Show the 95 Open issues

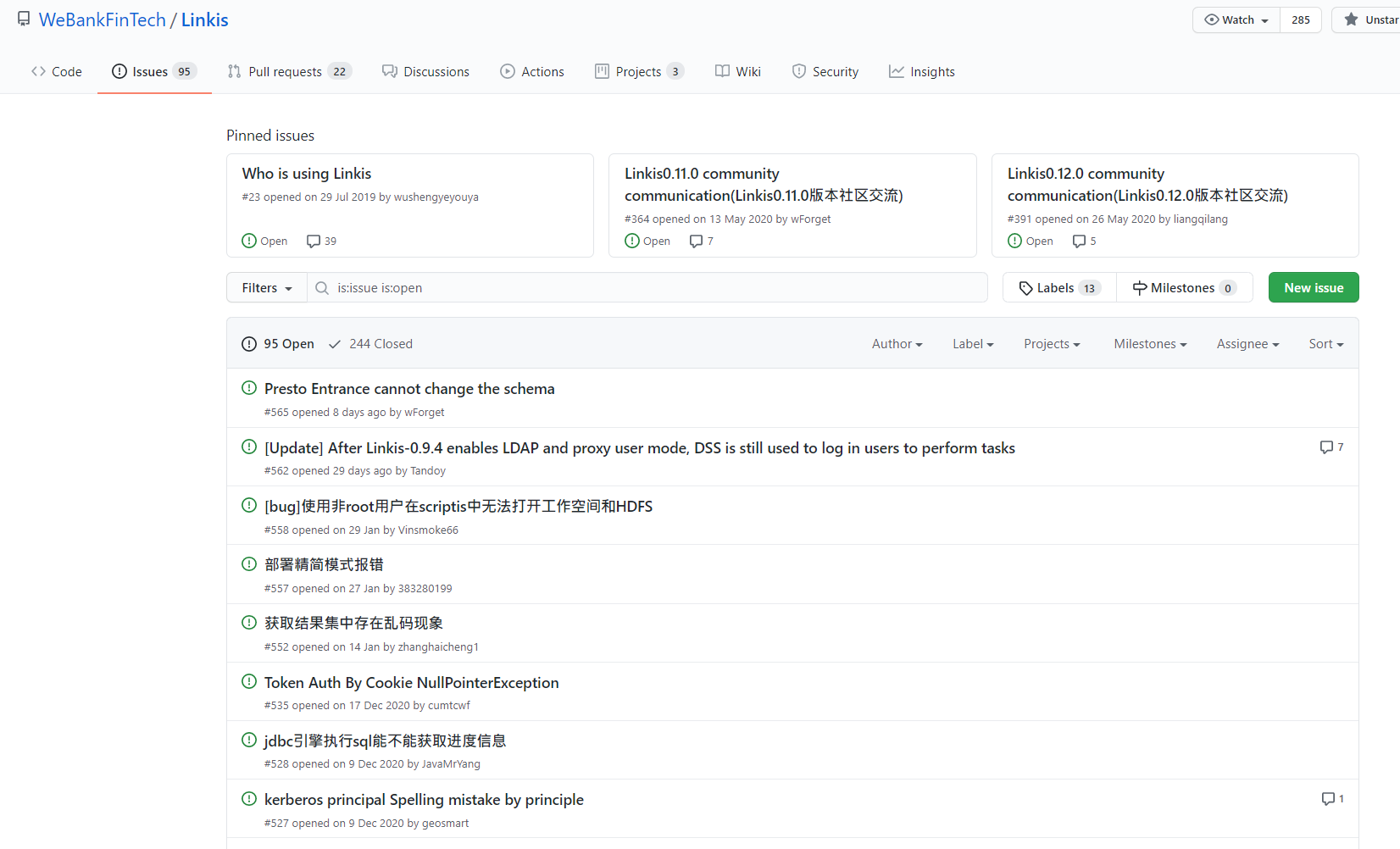pyautogui.click(x=278, y=344)
